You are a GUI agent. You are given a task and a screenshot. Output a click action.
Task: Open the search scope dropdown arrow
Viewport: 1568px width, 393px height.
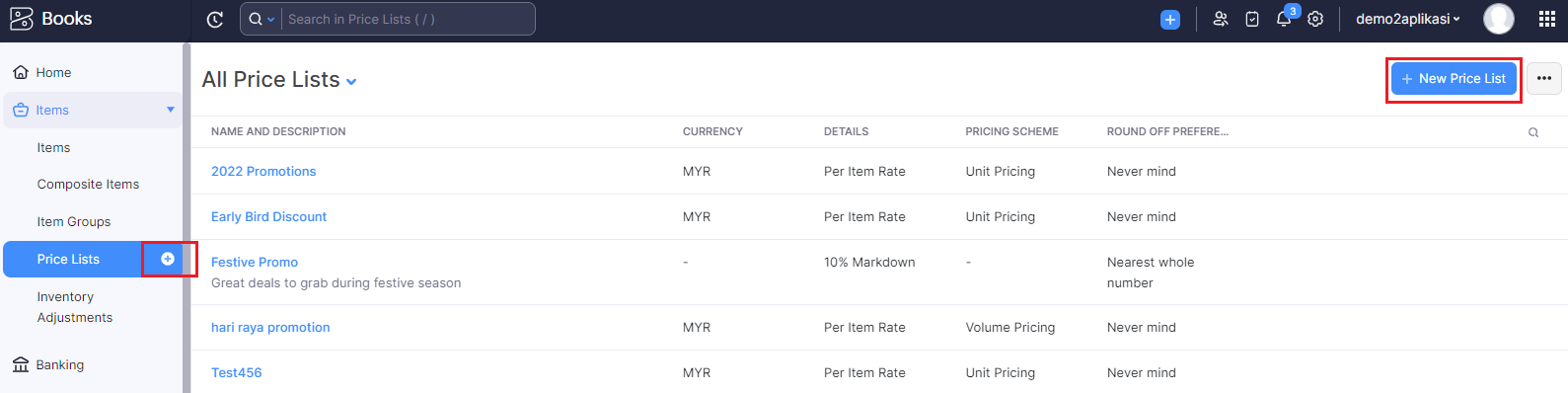[271, 20]
